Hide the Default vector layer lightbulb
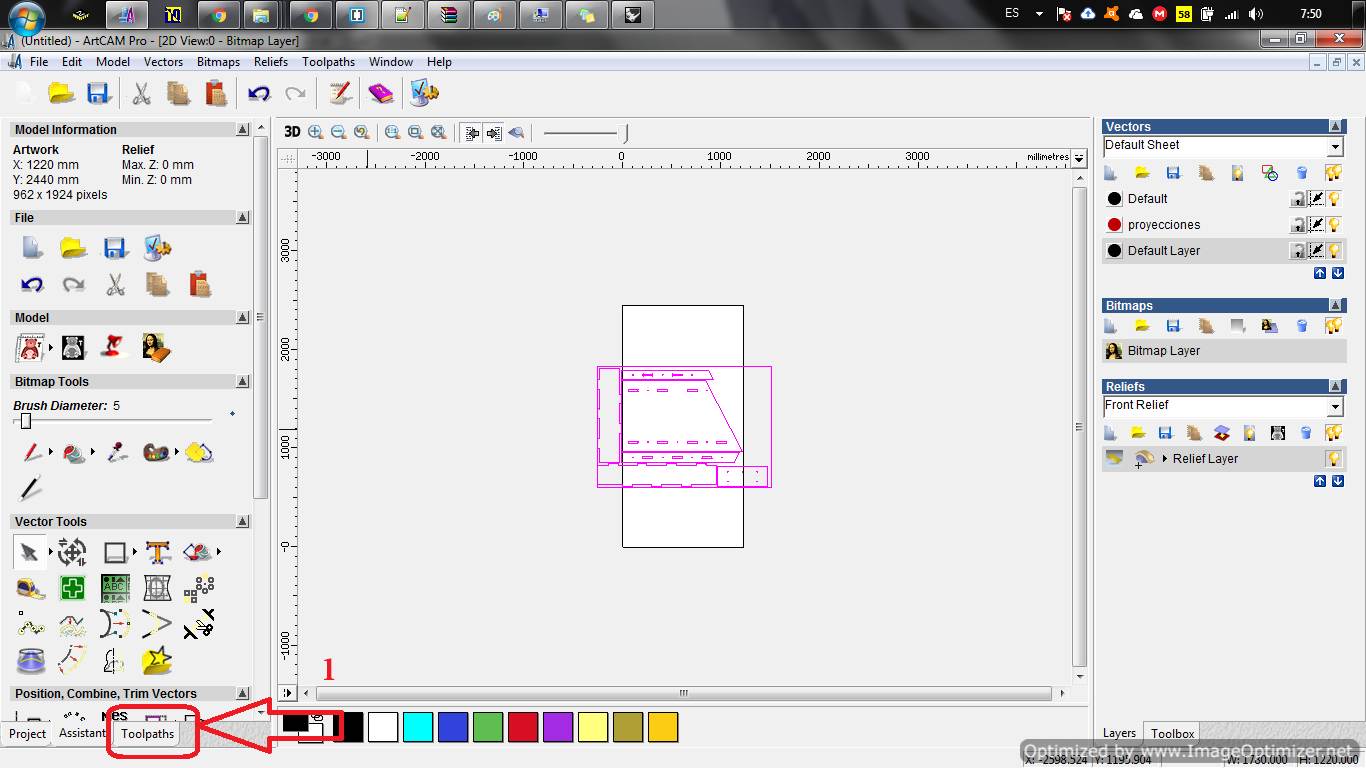This screenshot has width=1366, height=768. coord(1334,199)
